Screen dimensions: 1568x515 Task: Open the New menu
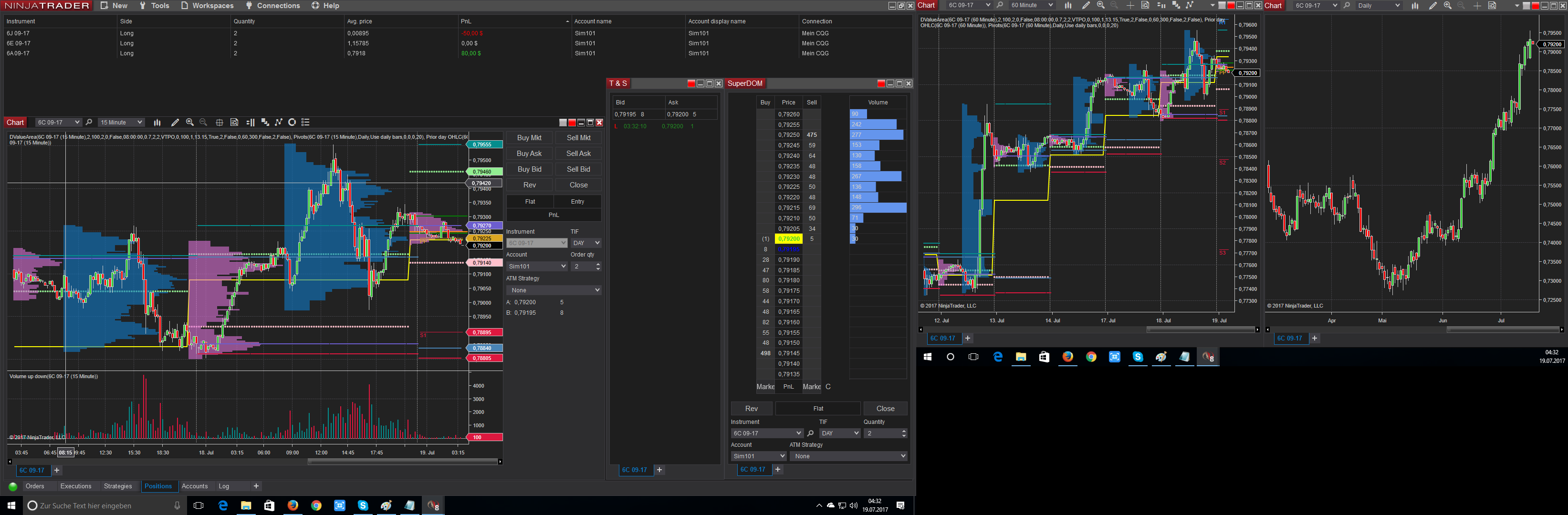pos(114,5)
